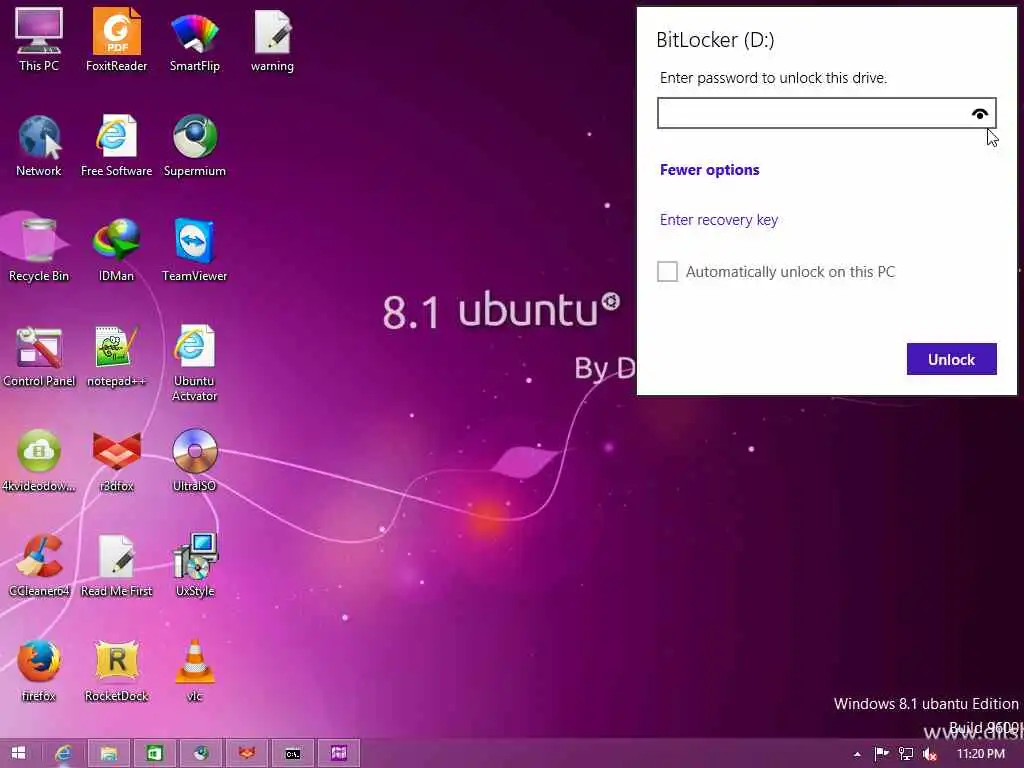Screen dimensions: 1024x768
Task: Open Internet Explorer from the taskbar
Action: [63, 754]
